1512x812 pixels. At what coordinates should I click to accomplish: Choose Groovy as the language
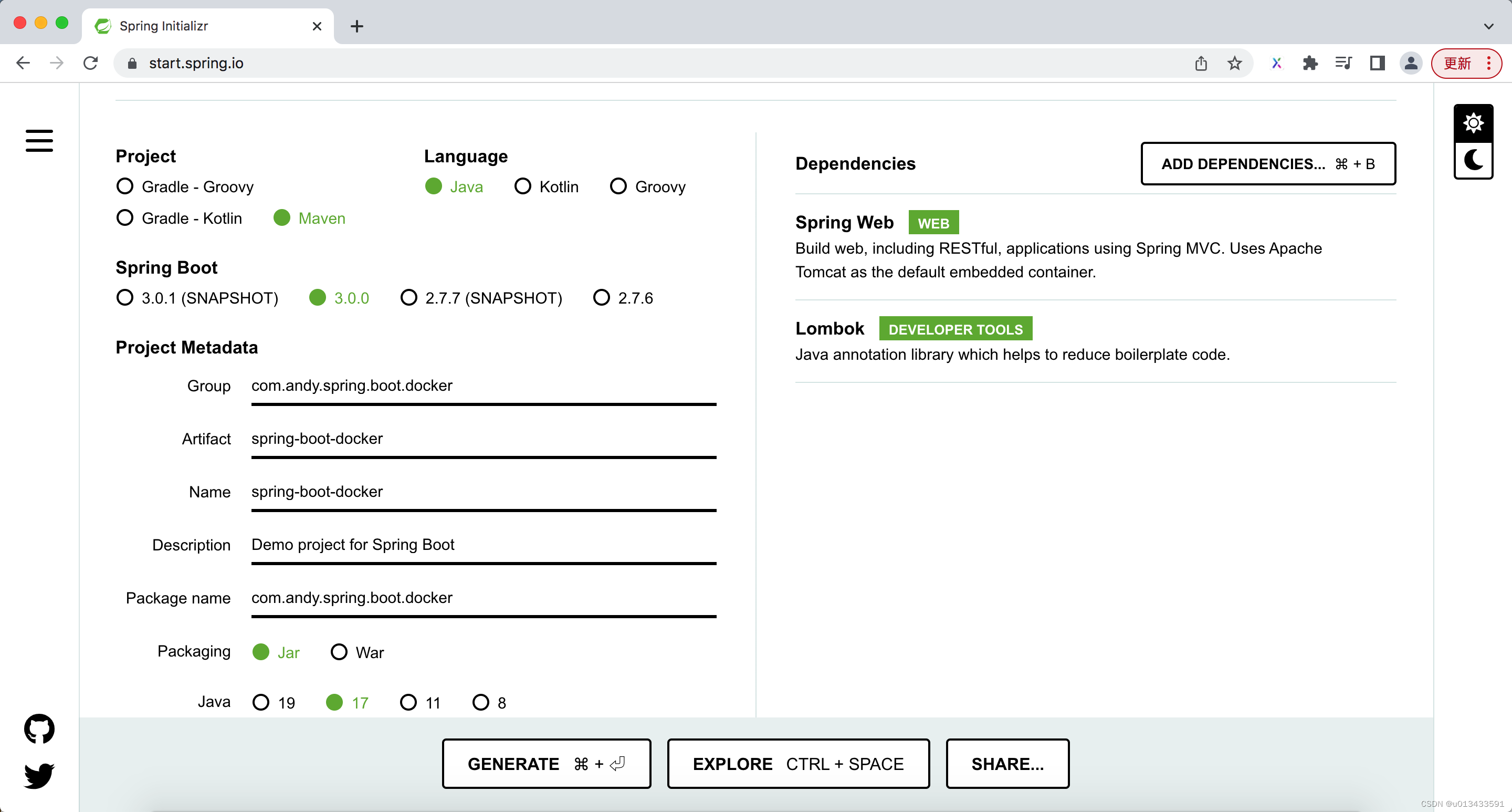(648, 186)
